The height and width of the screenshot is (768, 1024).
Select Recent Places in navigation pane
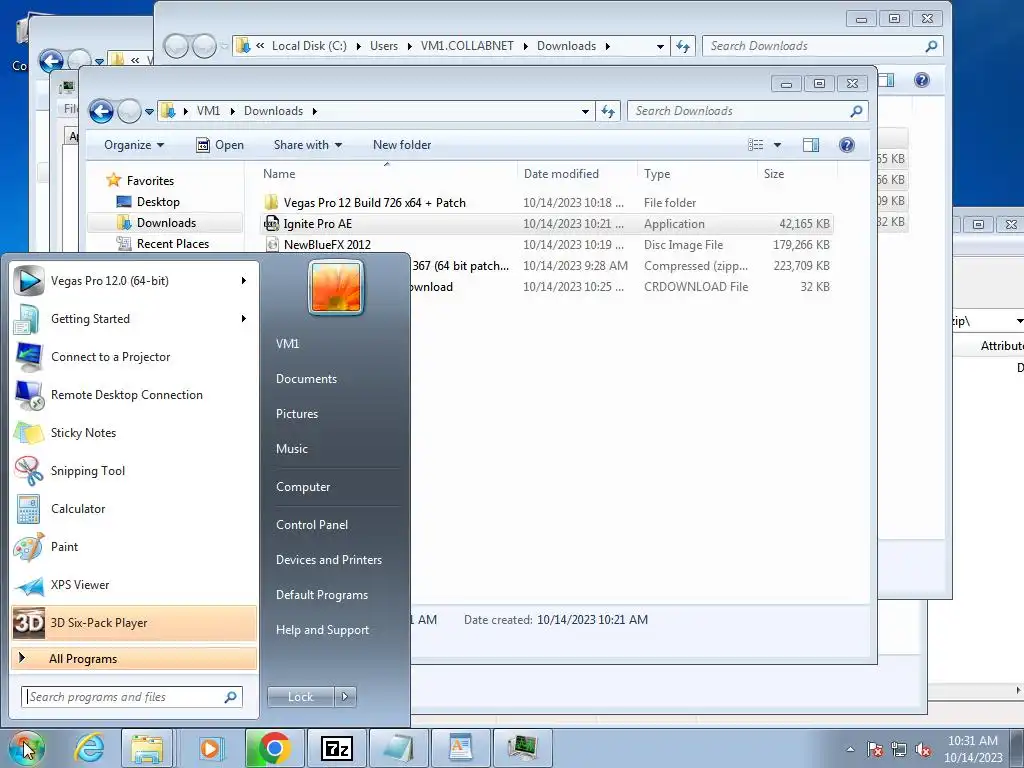[x=172, y=244]
